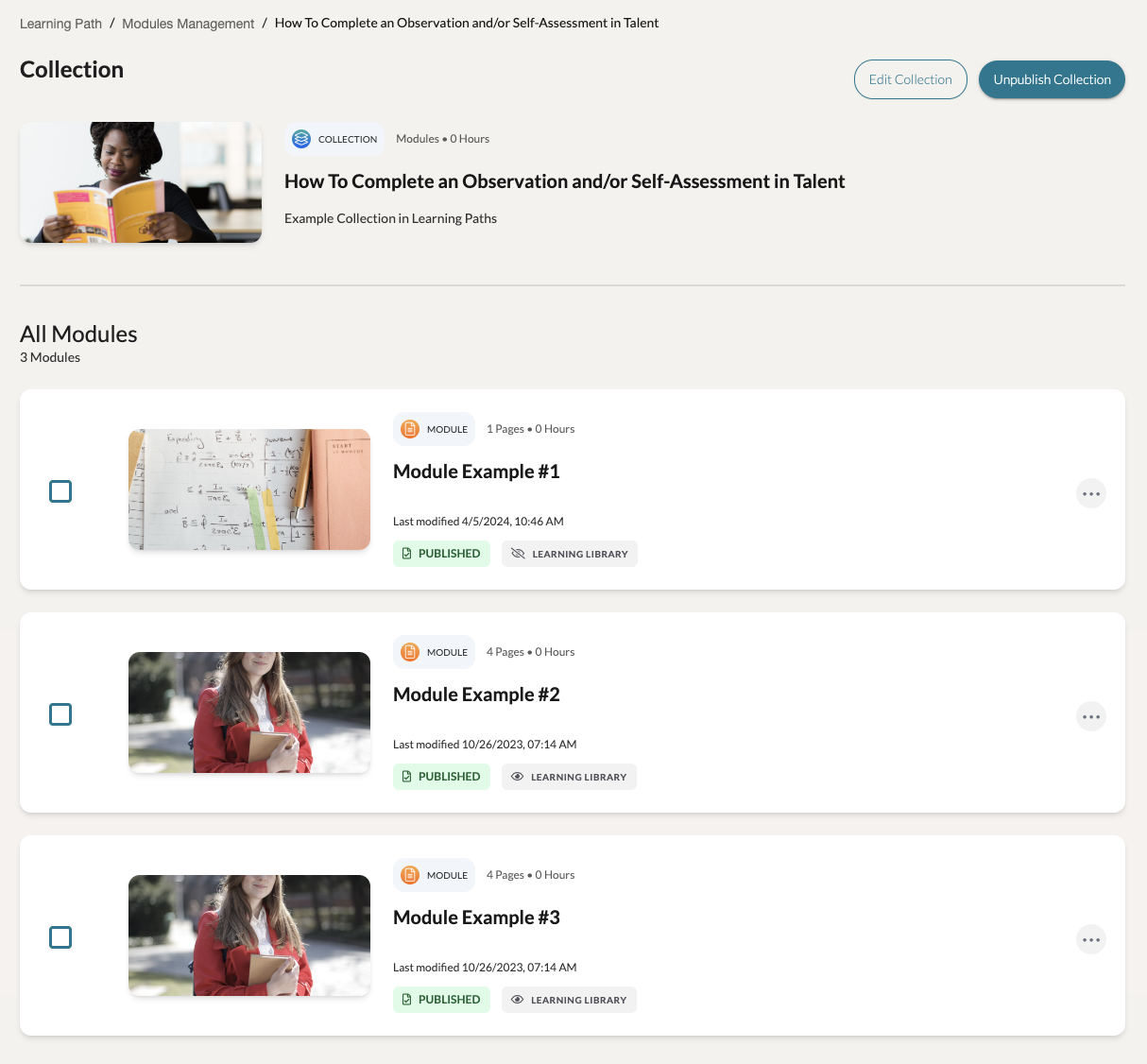Click the eye Learning Library badge on Module Example #2
Image resolution: width=1147 pixels, height=1064 pixels.
pyautogui.click(x=569, y=777)
